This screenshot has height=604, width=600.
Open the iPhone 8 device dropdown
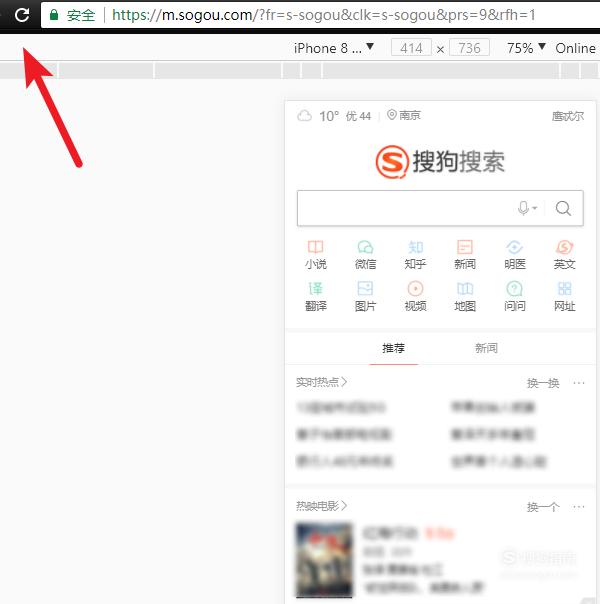click(x=334, y=48)
